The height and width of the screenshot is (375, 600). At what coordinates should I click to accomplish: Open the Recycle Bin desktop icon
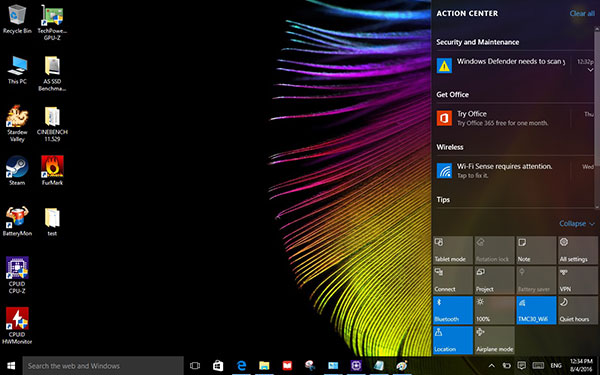17,19
